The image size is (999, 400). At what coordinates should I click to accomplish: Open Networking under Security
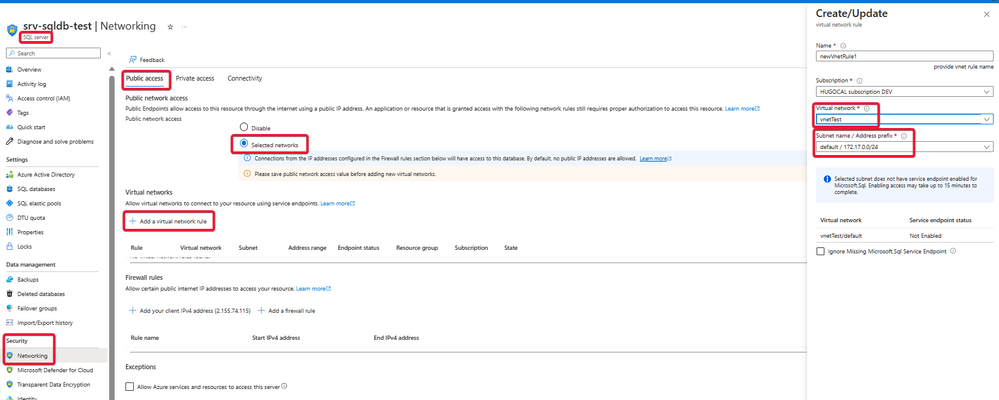[32, 355]
